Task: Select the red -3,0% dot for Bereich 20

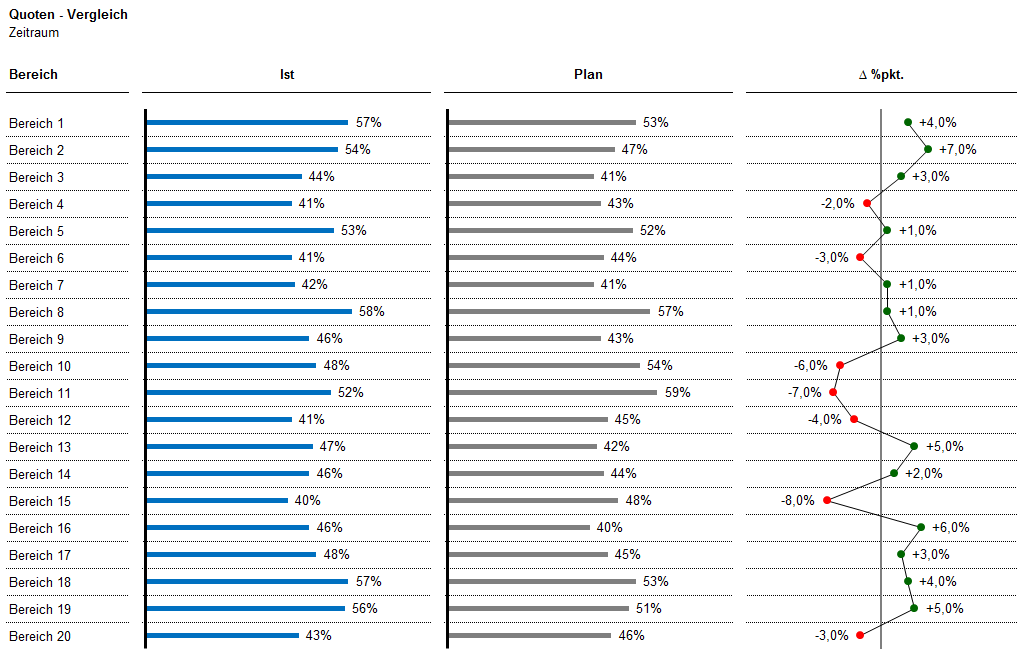Action: coord(860,635)
